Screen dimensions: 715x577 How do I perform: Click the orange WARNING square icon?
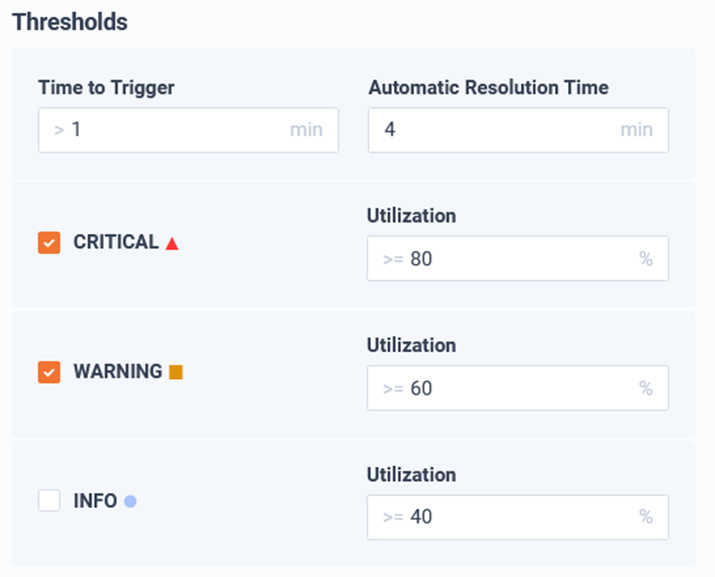(176, 372)
